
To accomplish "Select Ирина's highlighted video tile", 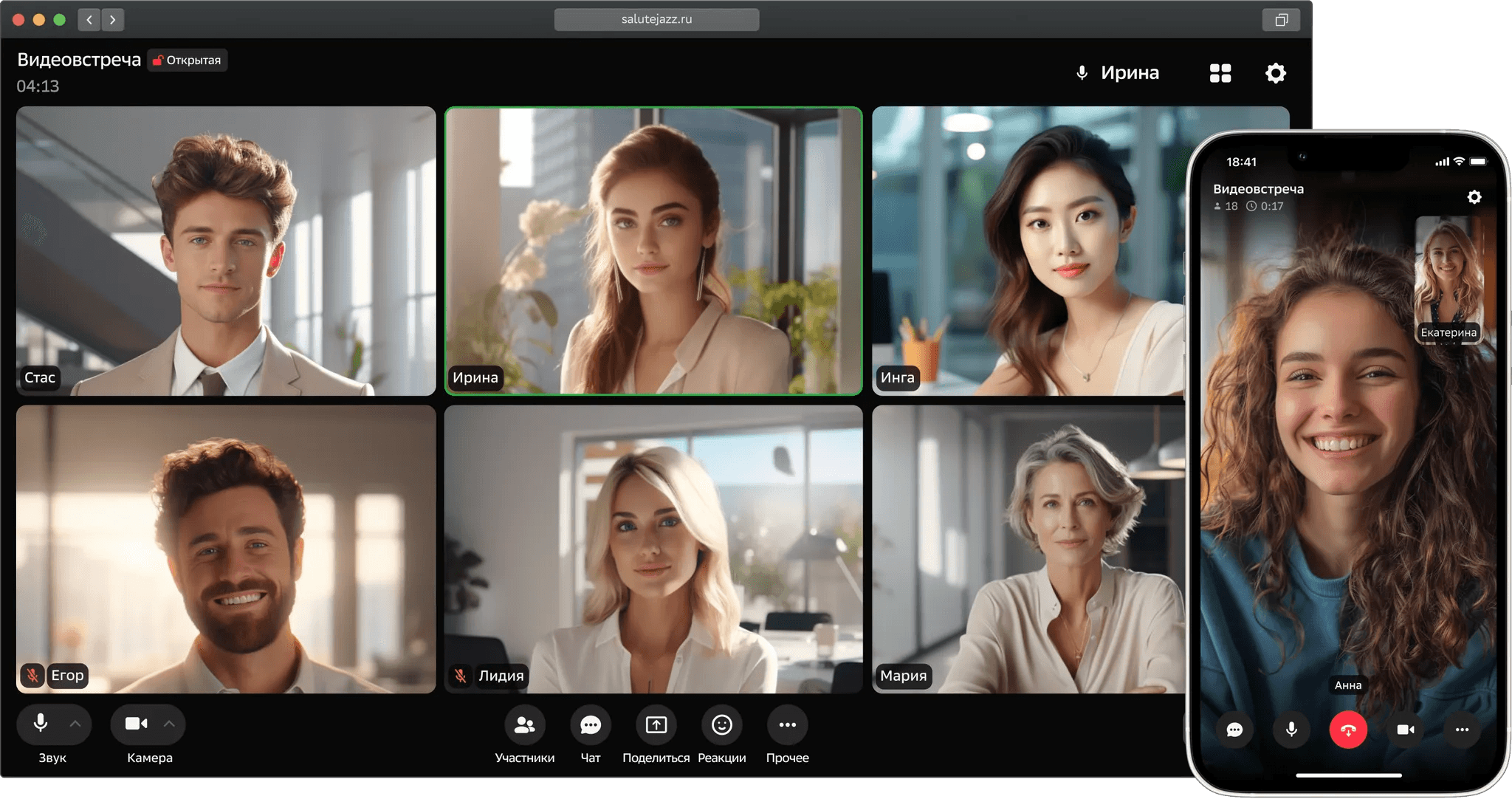I will [x=653, y=251].
